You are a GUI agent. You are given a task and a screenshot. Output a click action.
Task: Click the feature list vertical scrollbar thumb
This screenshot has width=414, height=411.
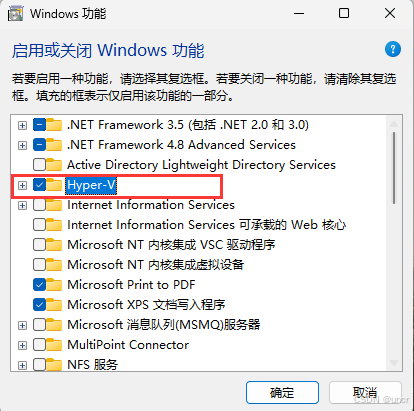[394, 168]
